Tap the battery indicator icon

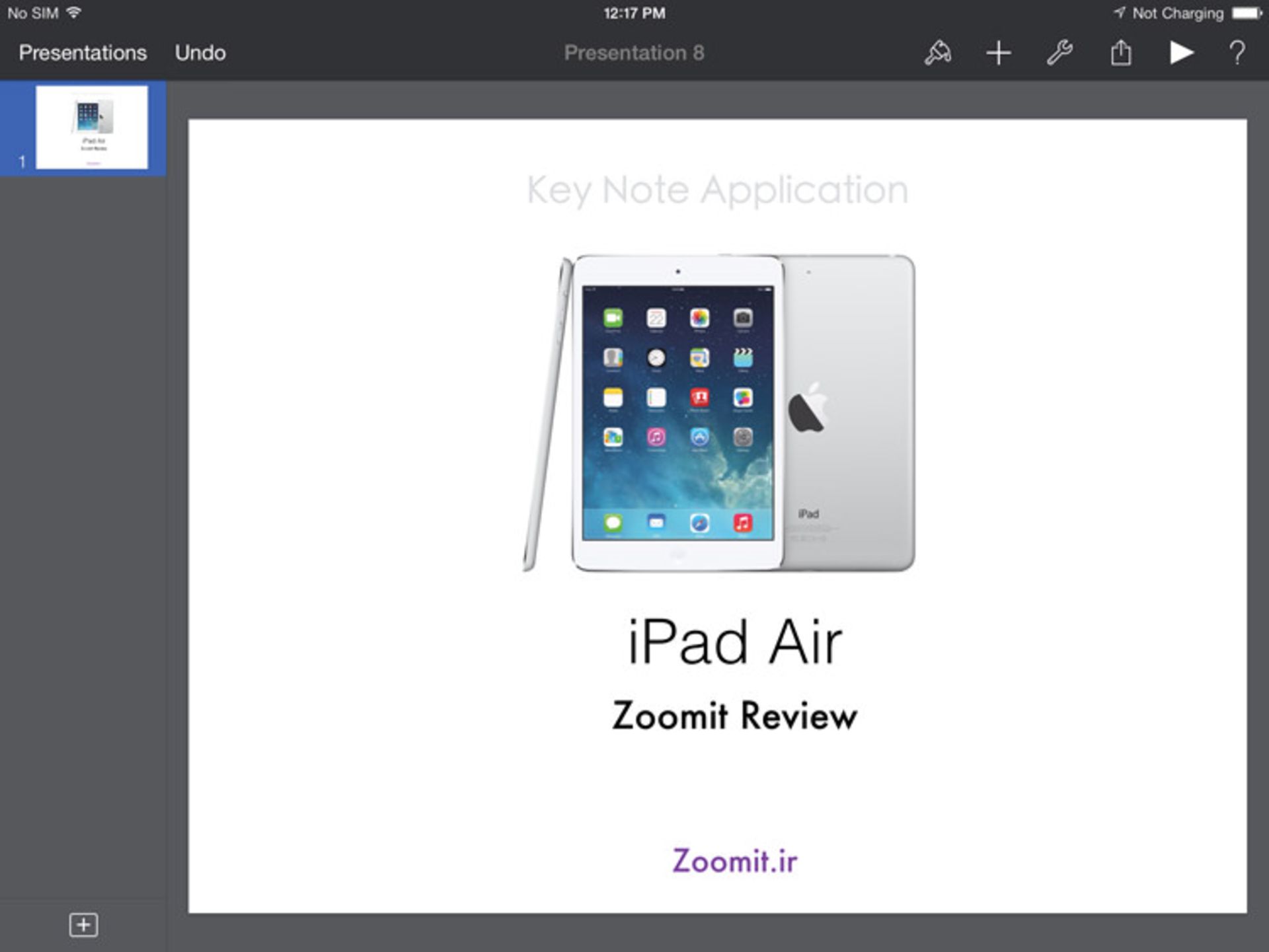pos(1247,13)
